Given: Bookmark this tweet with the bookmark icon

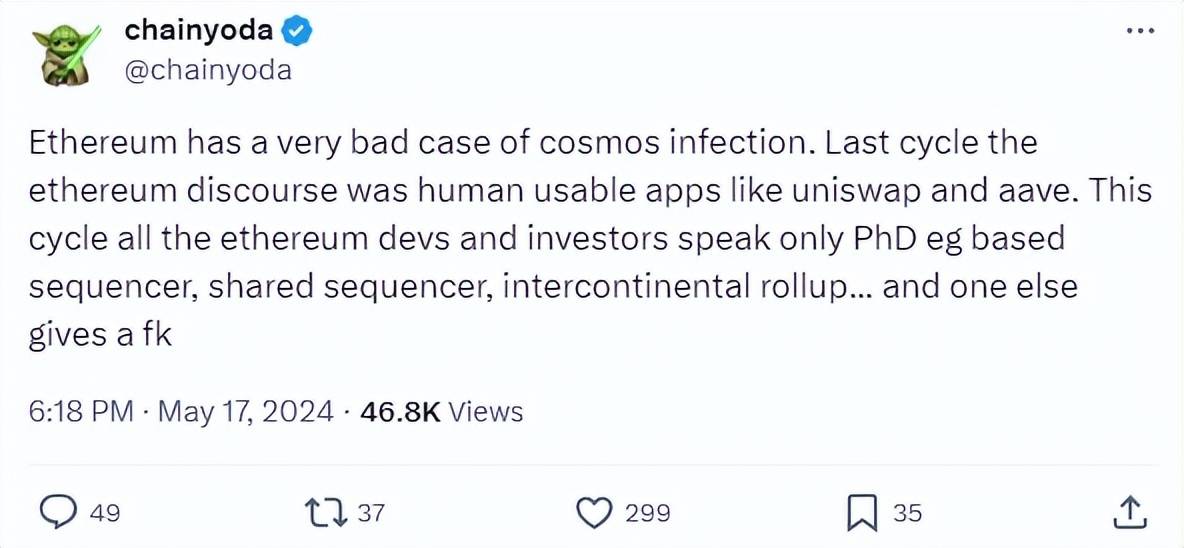Looking at the screenshot, I should point(861,513).
